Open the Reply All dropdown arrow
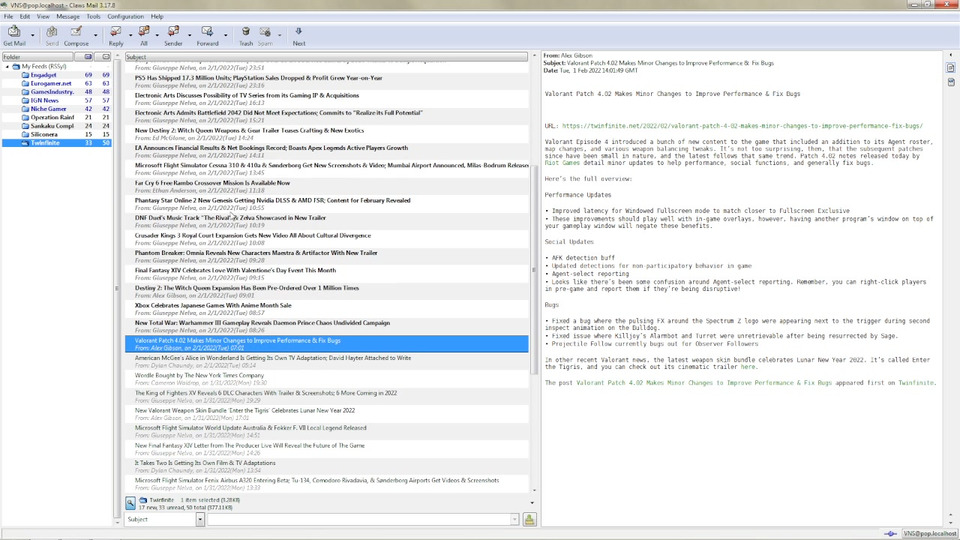Screen dimensions: 960x540 (x=157, y=36)
